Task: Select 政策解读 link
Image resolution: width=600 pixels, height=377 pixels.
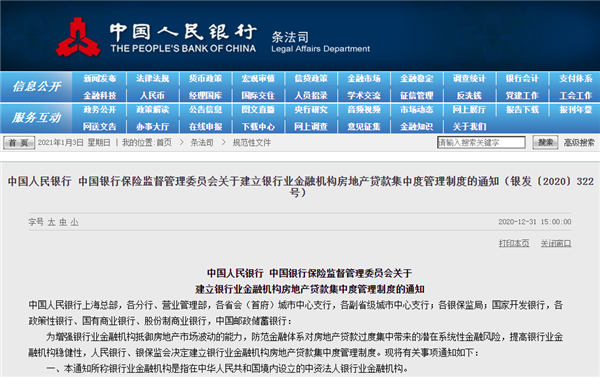Action: (153, 110)
